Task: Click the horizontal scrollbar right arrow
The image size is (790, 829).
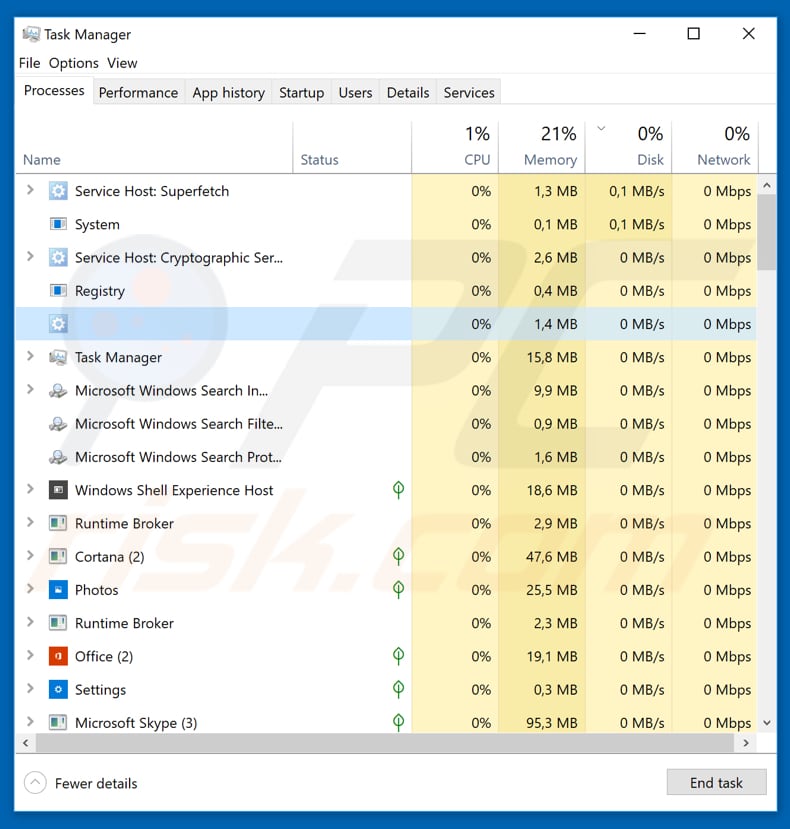Action: pos(746,743)
